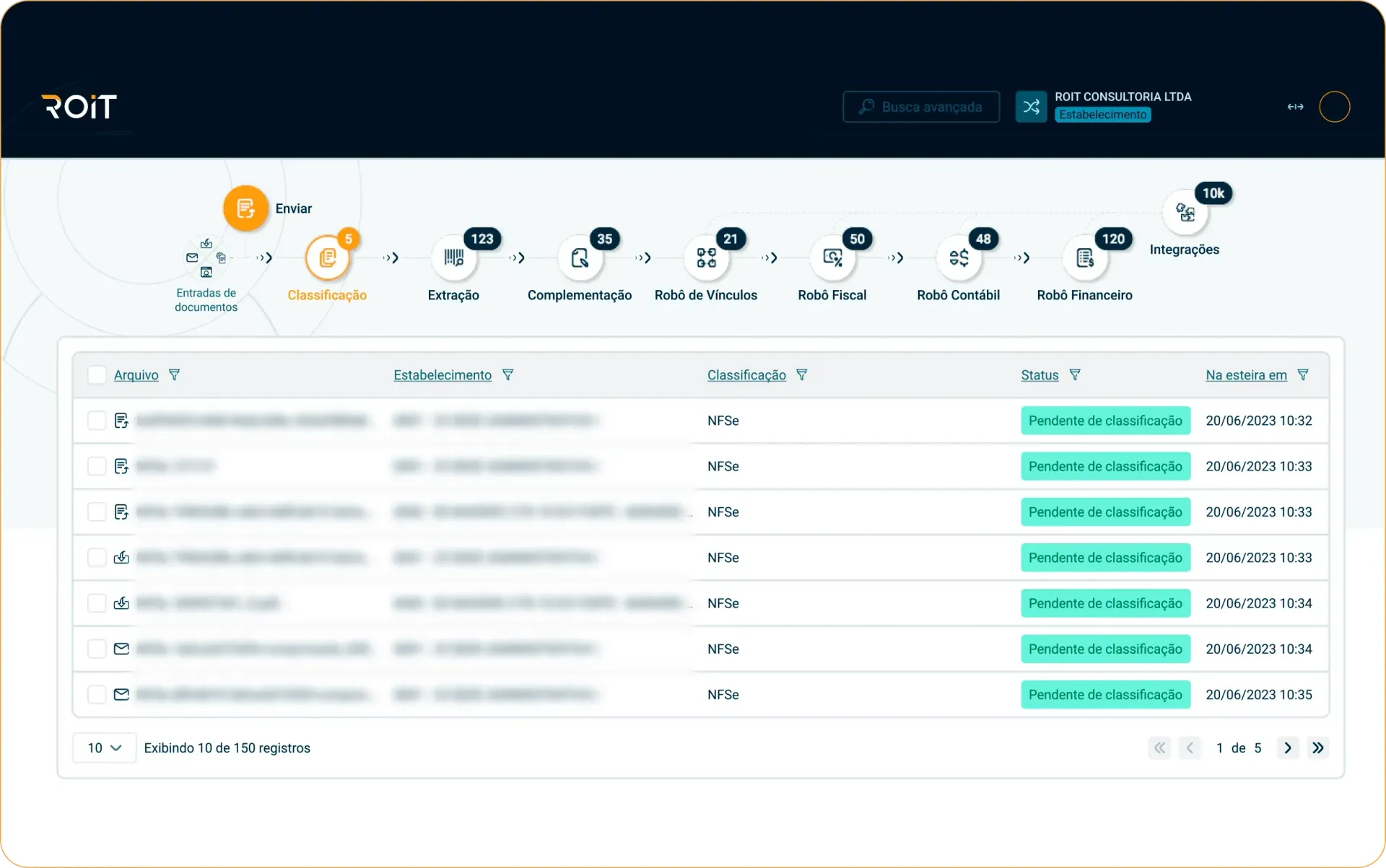This screenshot has height=868, width=1386.
Task: Filter the Classificação column
Action: pos(801,374)
